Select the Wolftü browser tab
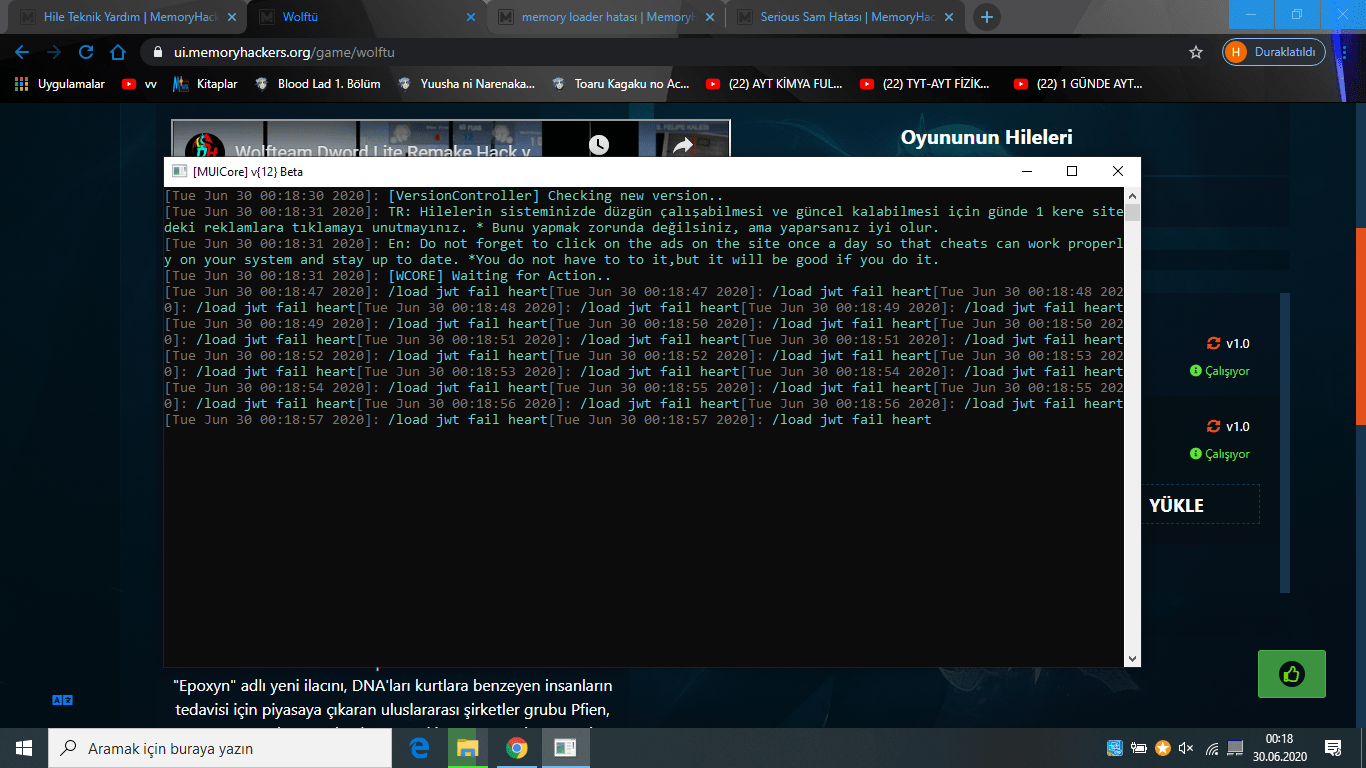Image resolution: width=1366 pixels, height=768 pixels. [365, 17]
